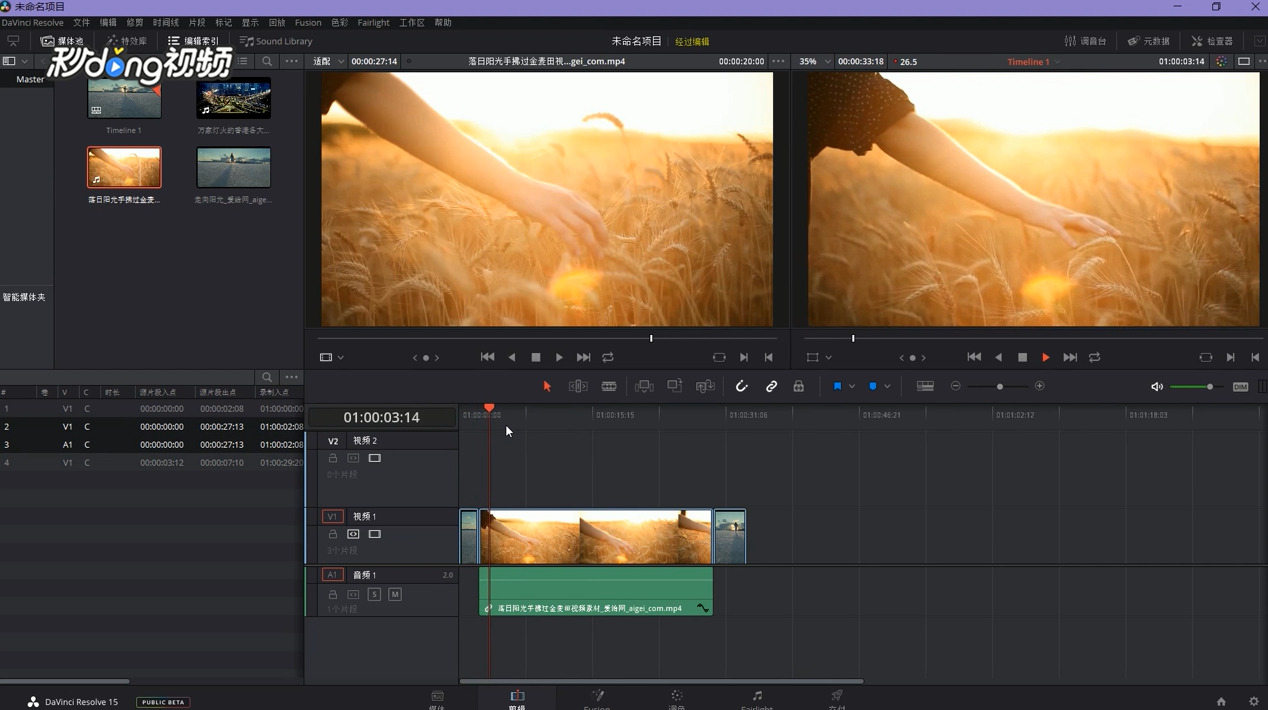The image size is (1268, 710).
Task: Toggle timeline snapping magnet icon
Action: (741, 387)
